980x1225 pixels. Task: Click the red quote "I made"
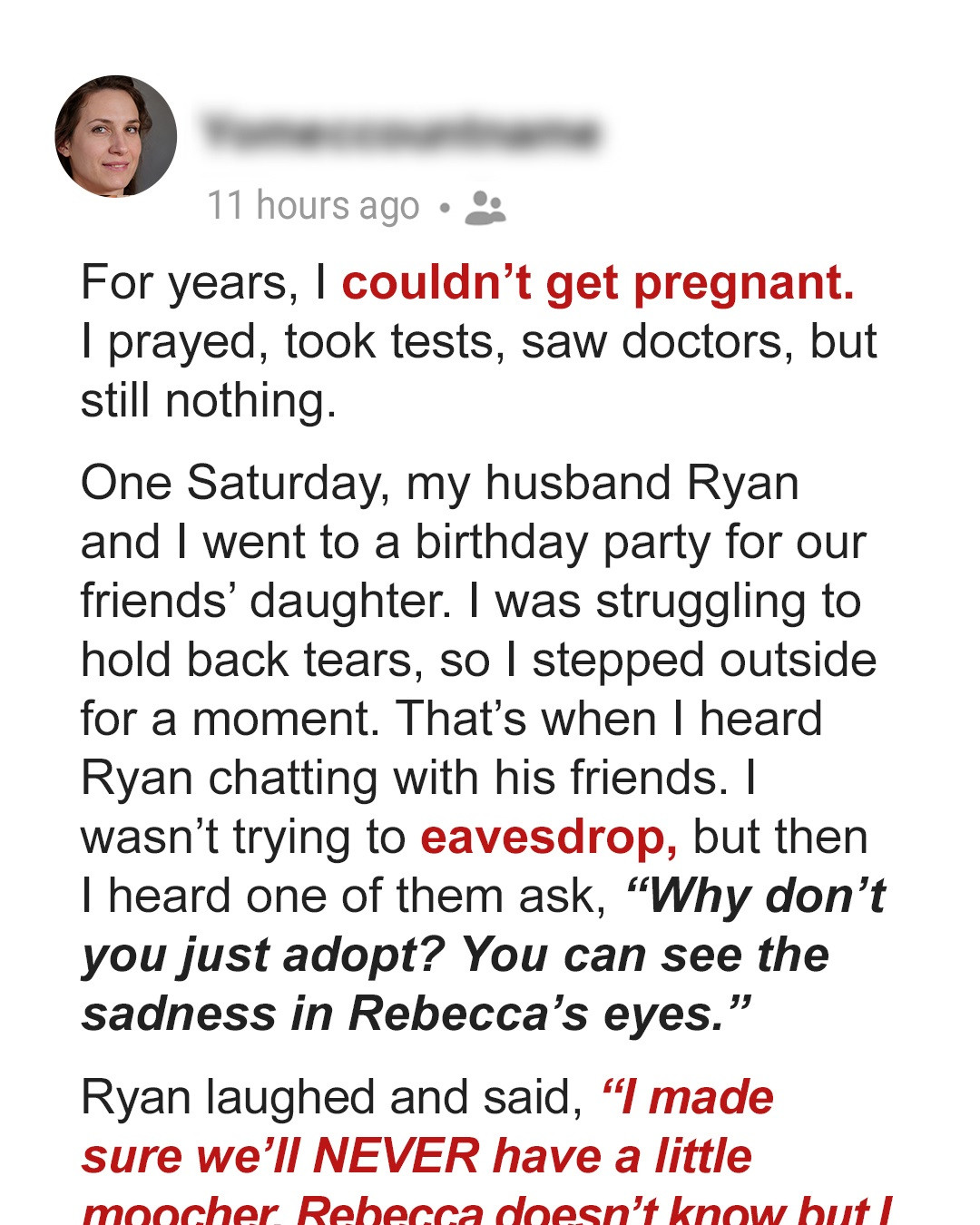(688, 1097)
